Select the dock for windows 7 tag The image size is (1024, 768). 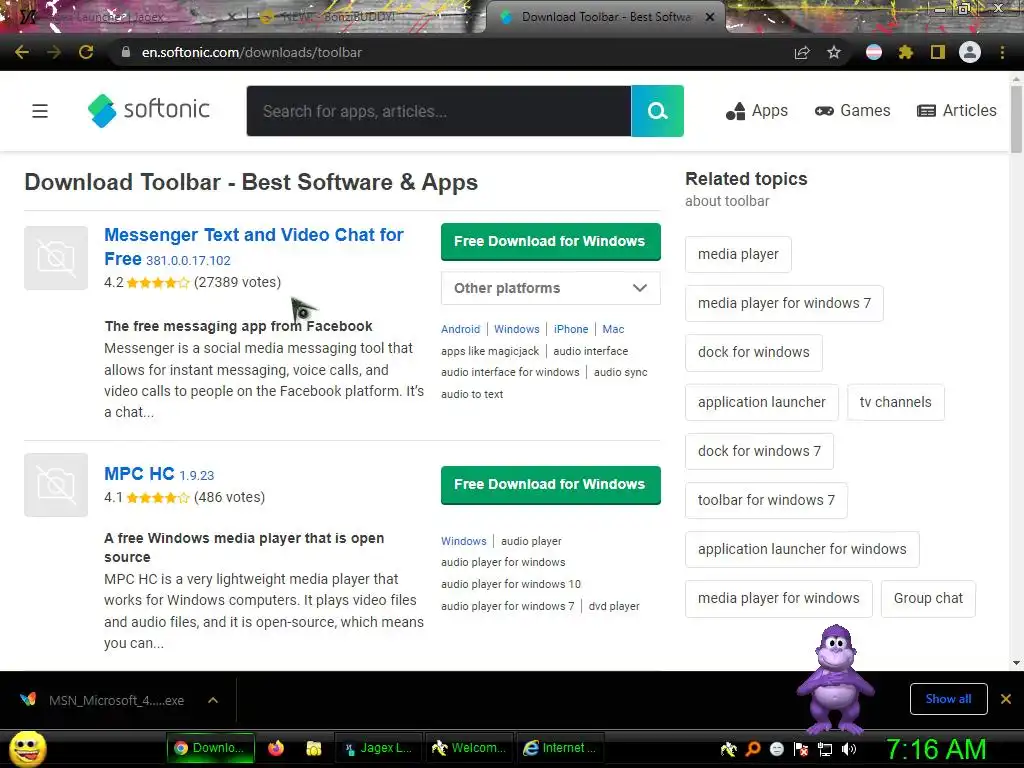(759, 451)
